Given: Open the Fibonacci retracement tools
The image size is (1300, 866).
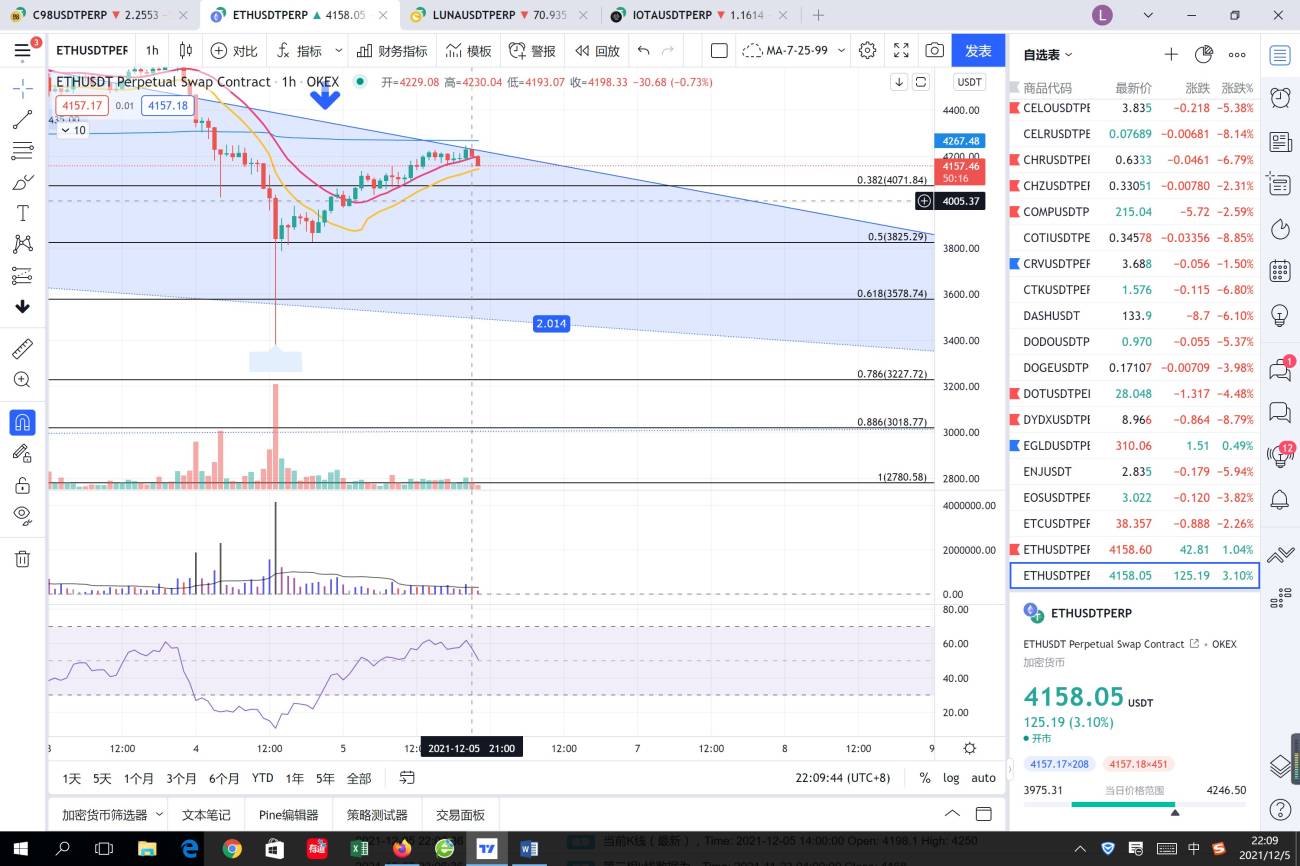Looking at the screenshot, I should click(22, 151).
